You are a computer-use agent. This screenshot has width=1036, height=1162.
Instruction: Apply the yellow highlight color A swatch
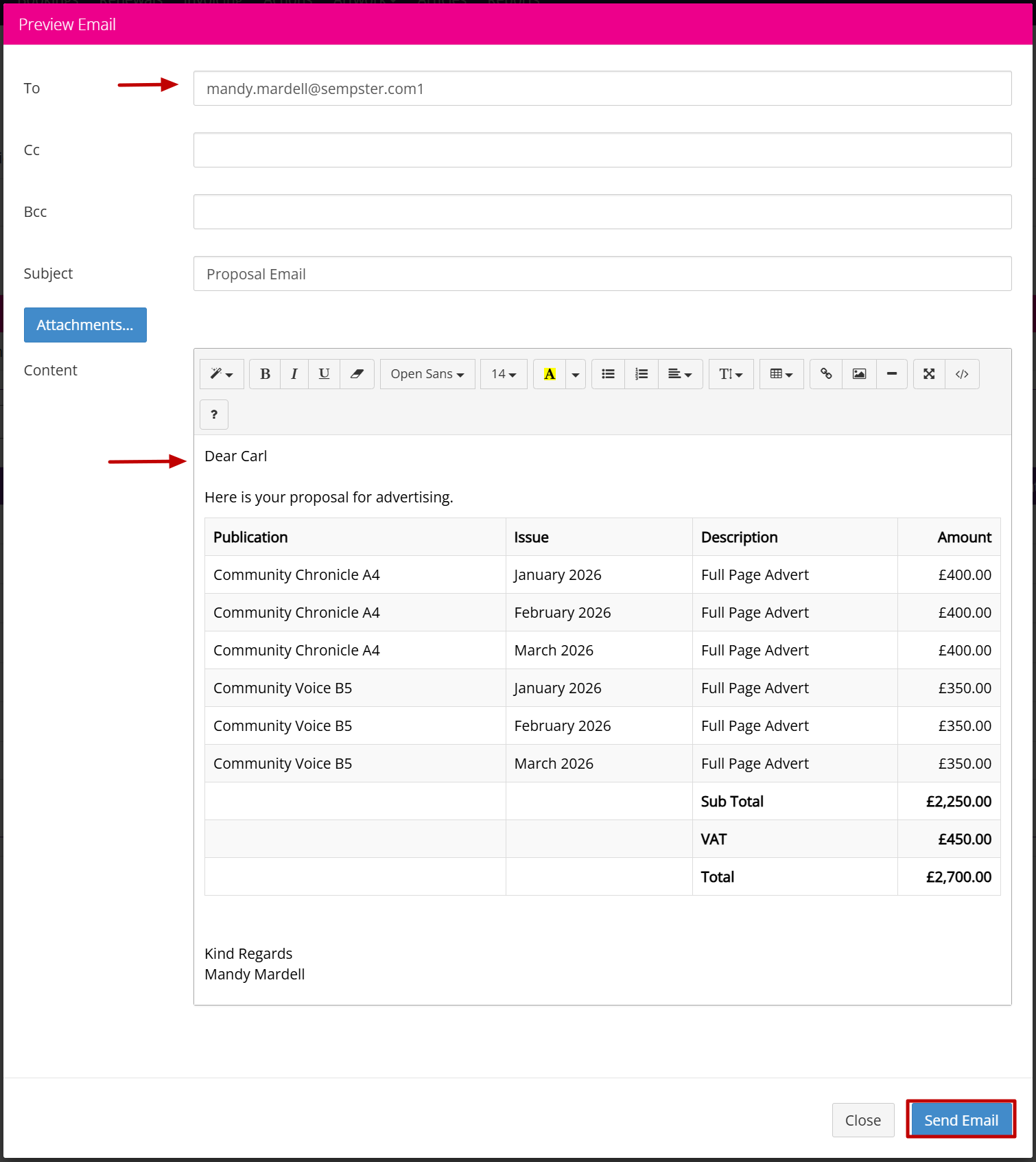(550, 374)
